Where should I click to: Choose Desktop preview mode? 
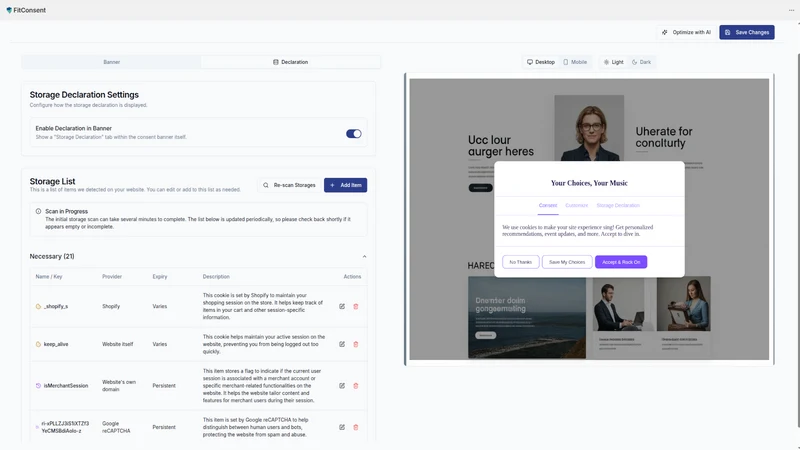(541, 62)
